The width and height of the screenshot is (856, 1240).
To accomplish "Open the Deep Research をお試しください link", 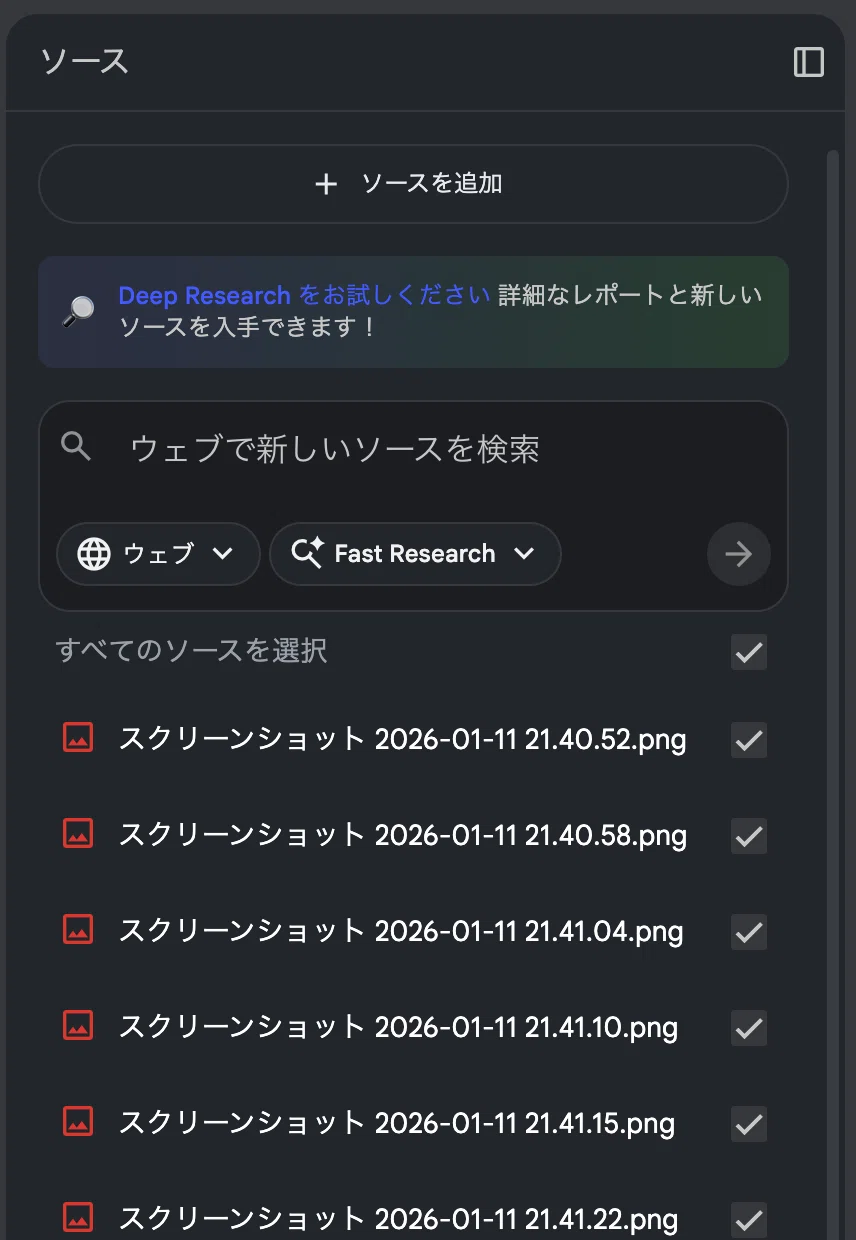I will click(x=304, y=296).
